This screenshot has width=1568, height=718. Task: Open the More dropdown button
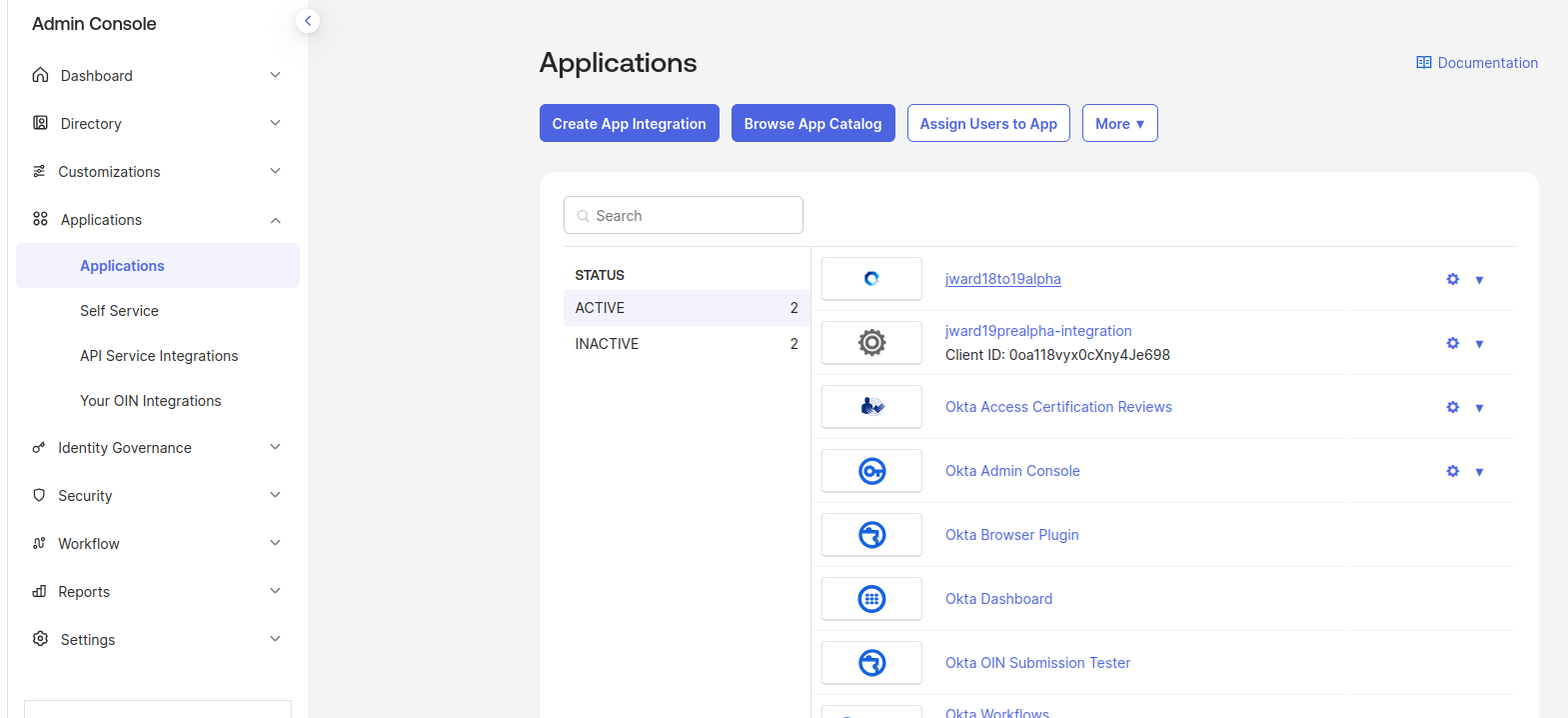tap(1119, 123)
